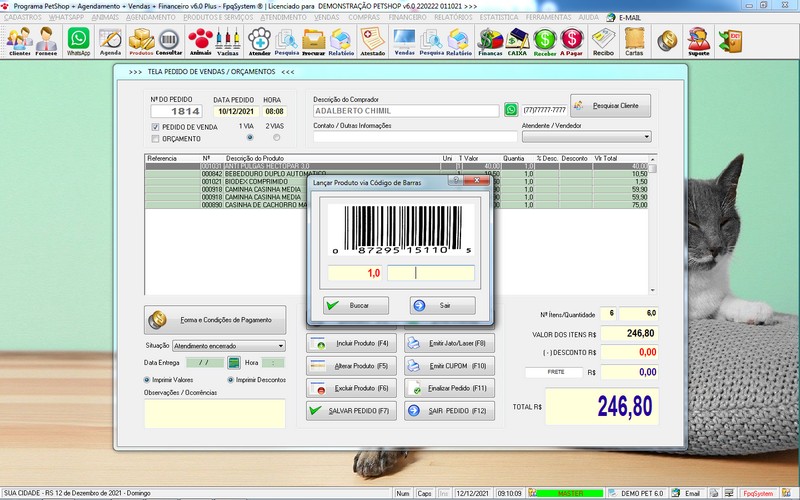
Task: Click the exit door toolbar icon
Action: (730, 41)
